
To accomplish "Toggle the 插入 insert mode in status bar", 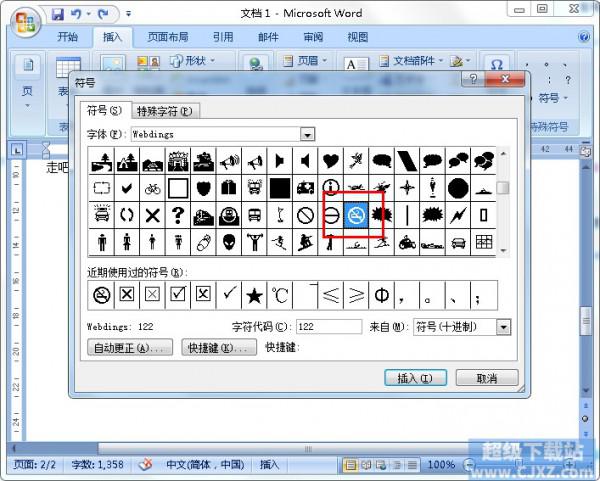I will tap(269, 465).
